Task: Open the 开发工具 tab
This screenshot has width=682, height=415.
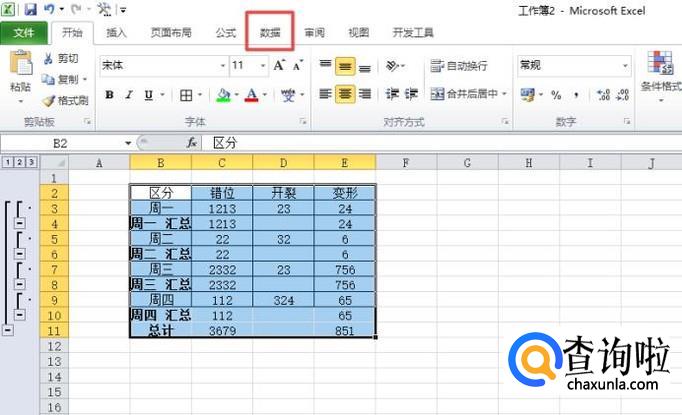Action: click(x=413, y=33)
